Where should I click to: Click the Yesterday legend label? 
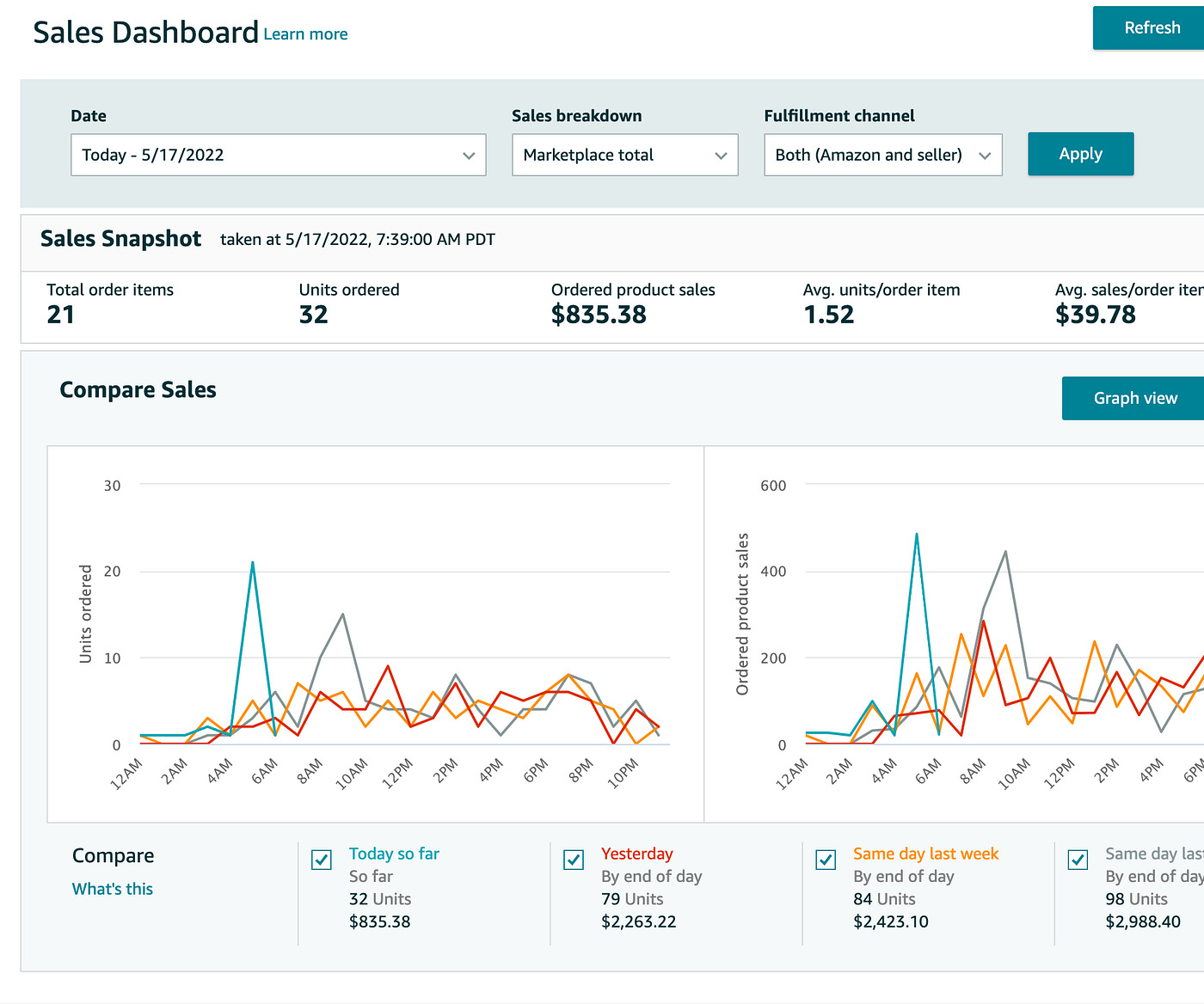[636, 854]
